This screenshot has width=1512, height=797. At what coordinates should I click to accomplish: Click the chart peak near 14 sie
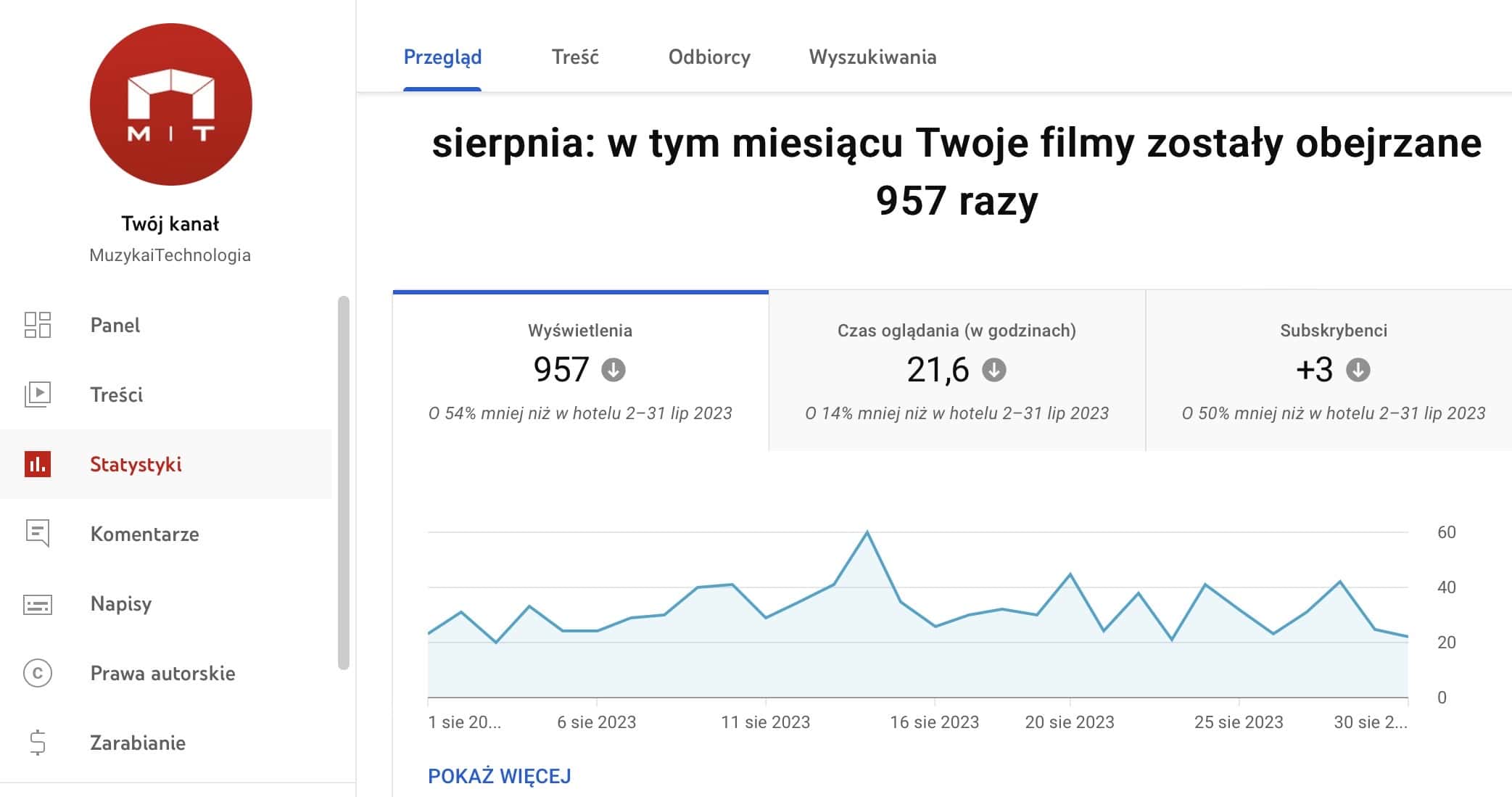coord(867,533)
